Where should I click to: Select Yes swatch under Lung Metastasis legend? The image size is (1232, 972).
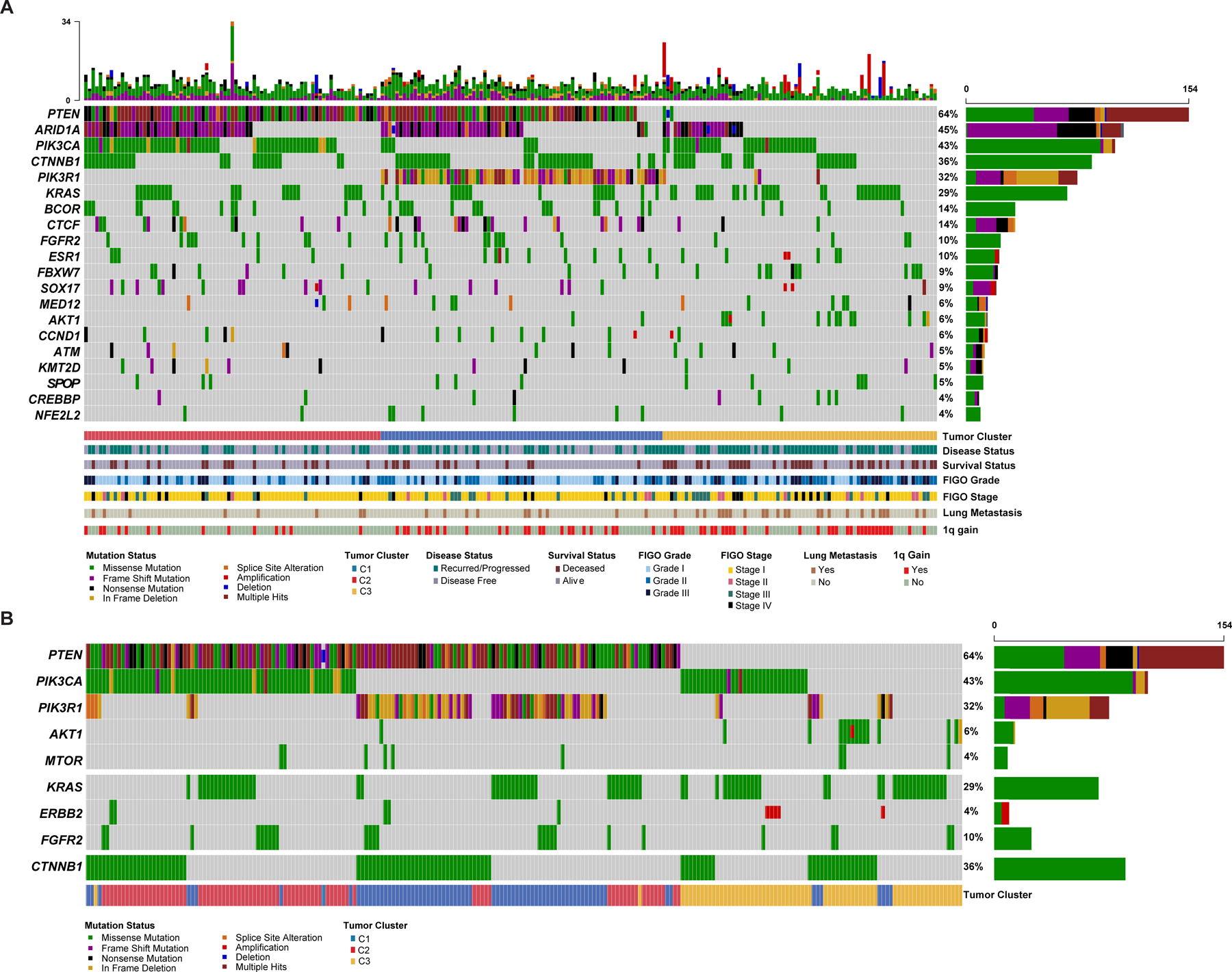pos(813,570)
